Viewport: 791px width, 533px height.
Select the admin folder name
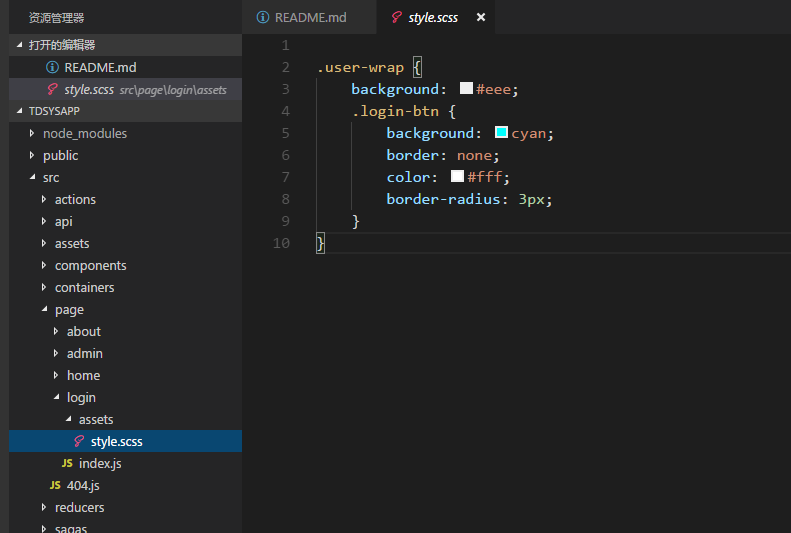[x=85, y=353]
